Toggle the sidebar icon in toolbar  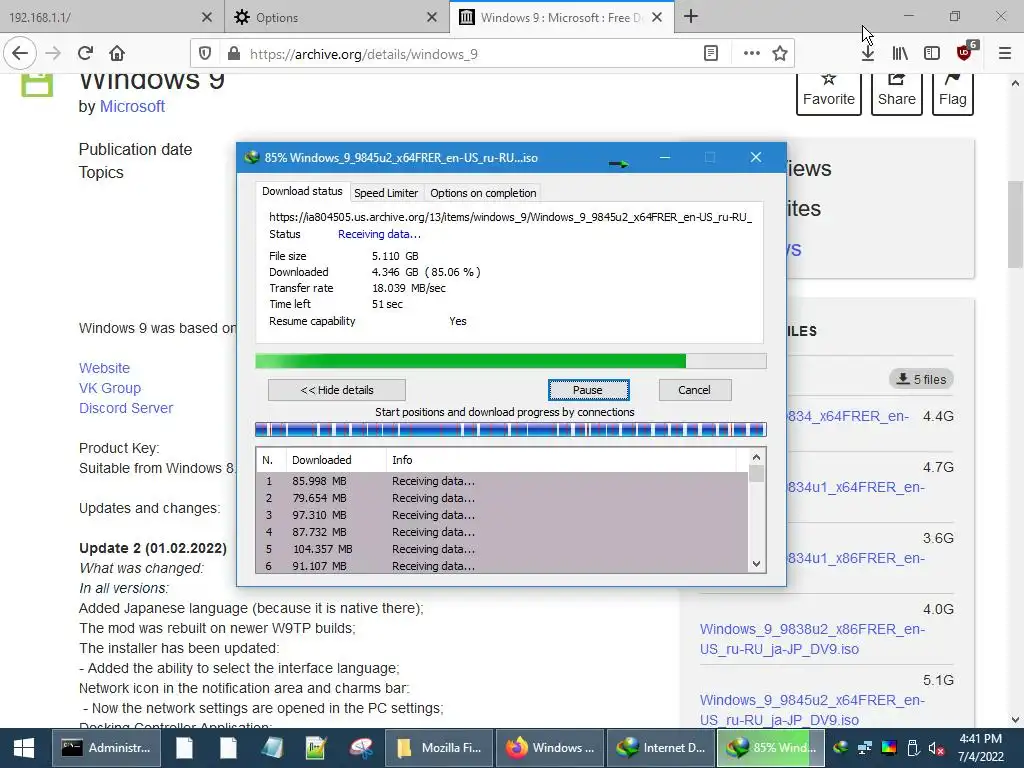click(x=932, y=54)
